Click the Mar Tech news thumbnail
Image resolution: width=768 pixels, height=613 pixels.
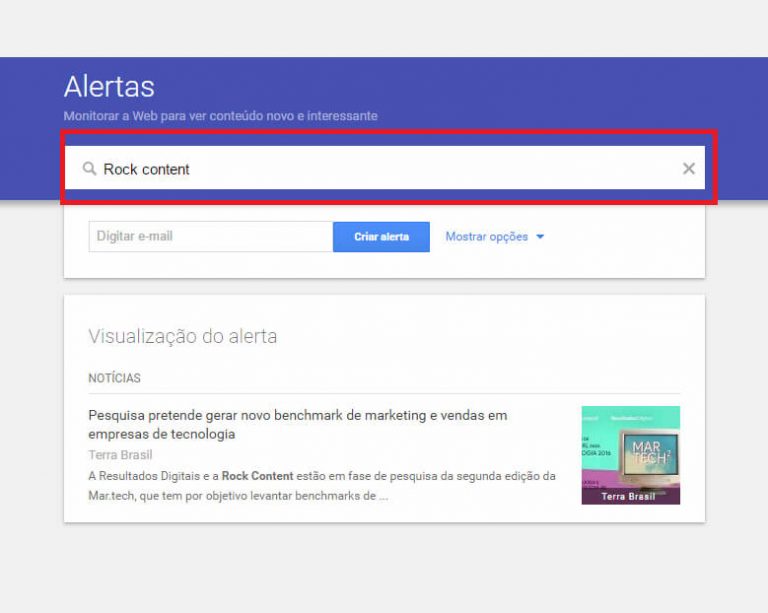630,455
